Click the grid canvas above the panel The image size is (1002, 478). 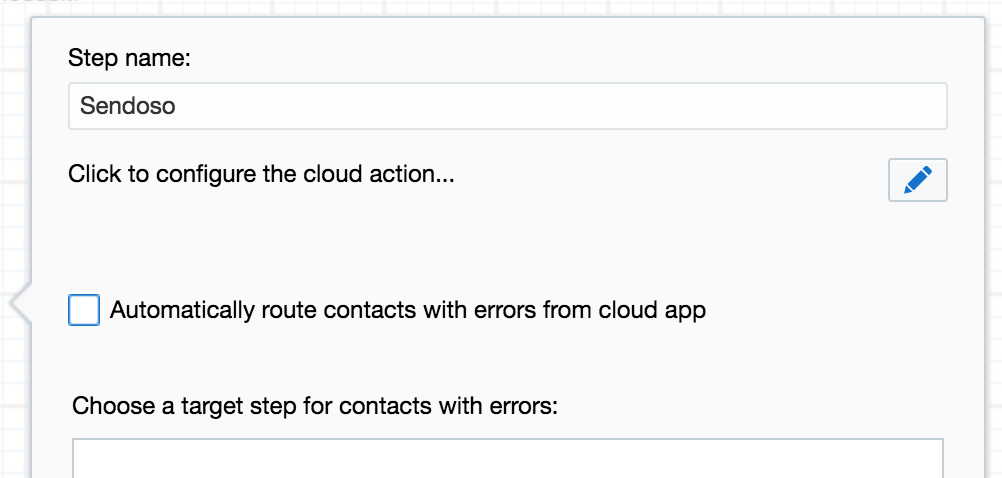500,7
